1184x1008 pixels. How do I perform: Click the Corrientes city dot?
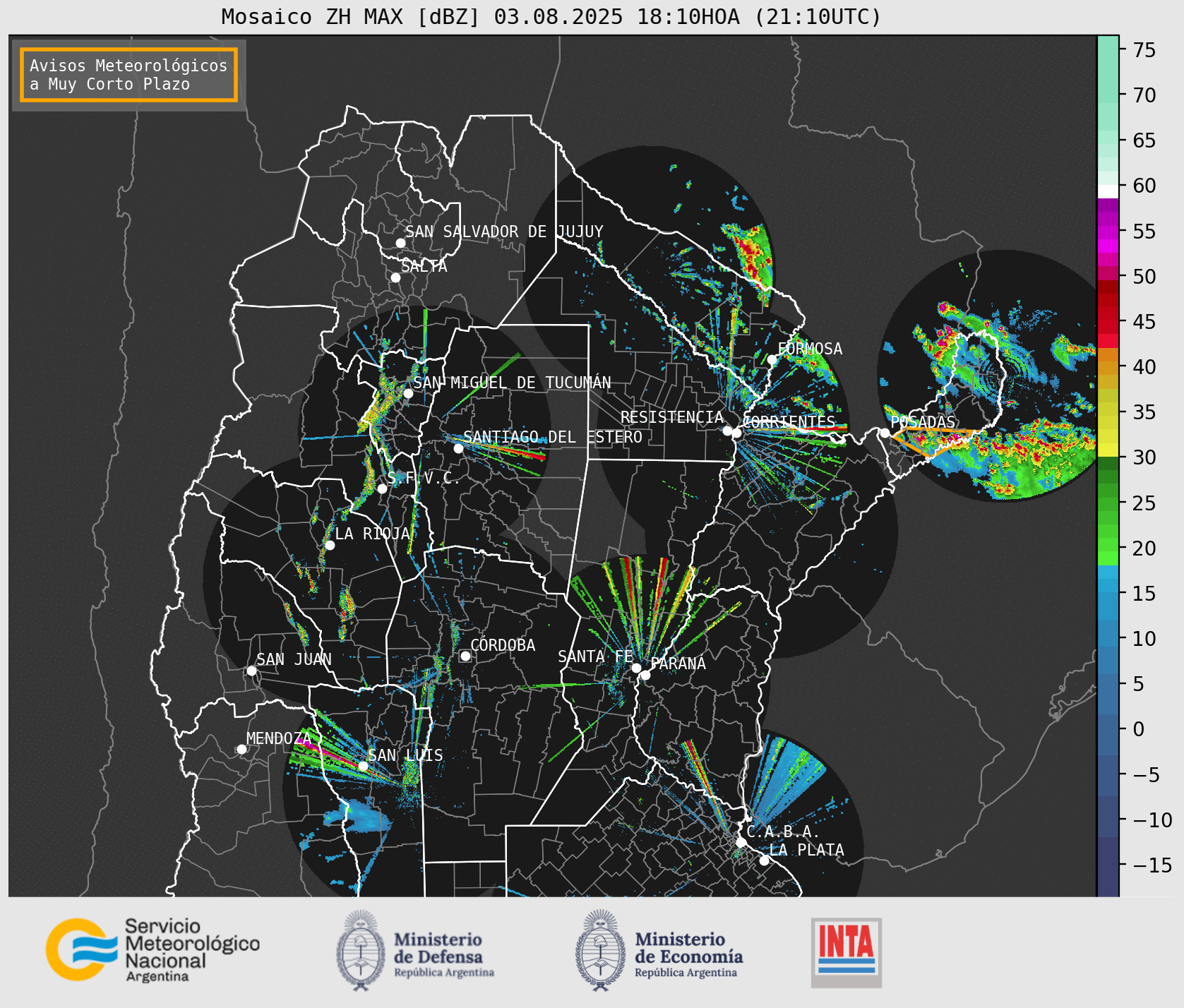tap(736, 433)
